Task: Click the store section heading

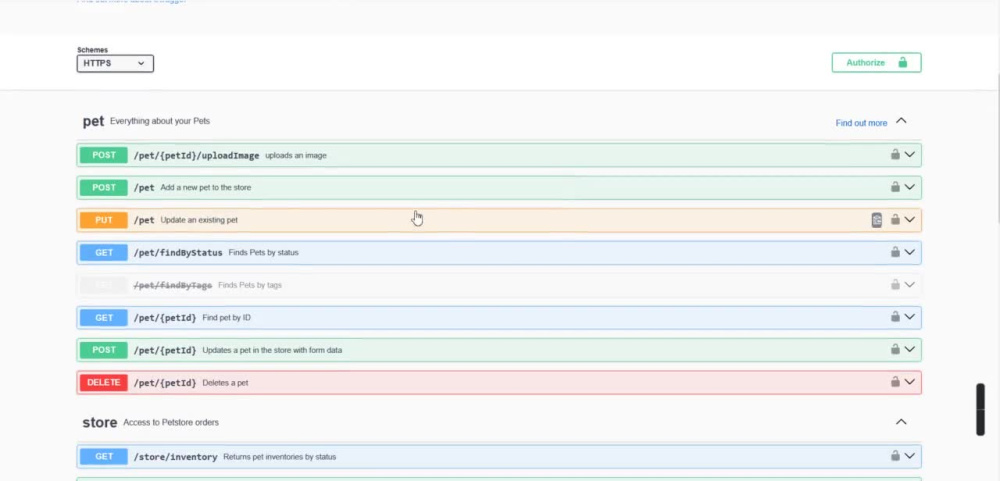Action: pyautogui.click(x=99, y=422)
